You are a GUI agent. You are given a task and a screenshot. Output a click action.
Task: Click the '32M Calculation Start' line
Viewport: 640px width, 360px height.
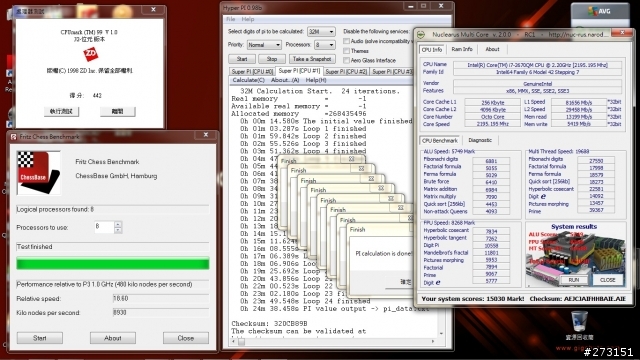pos(320,91)
